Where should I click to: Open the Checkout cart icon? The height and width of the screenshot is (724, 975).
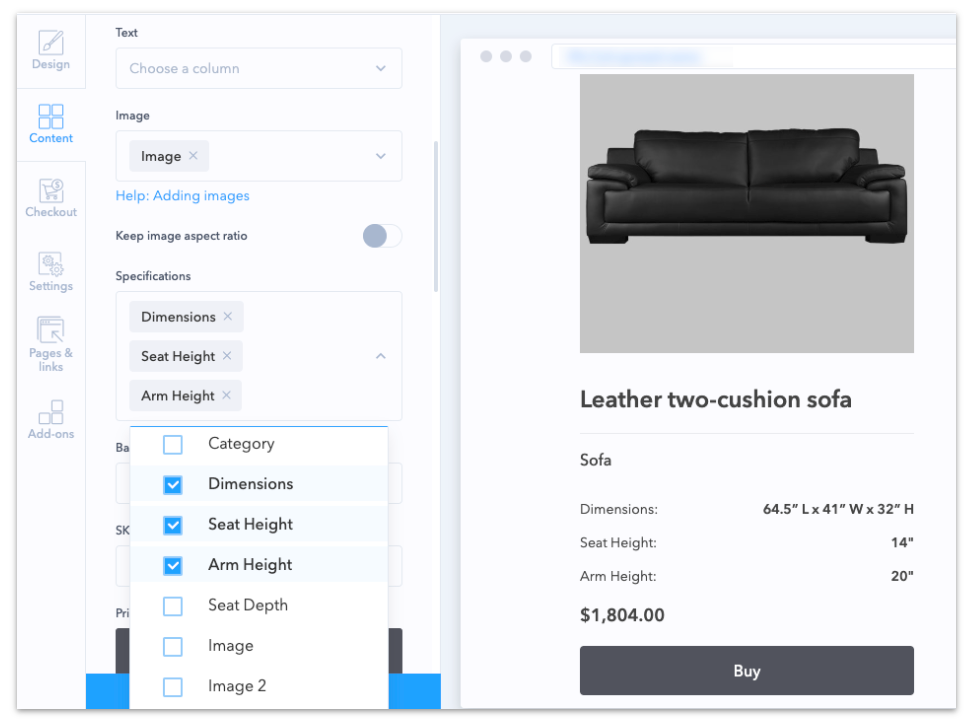(50, 192)
